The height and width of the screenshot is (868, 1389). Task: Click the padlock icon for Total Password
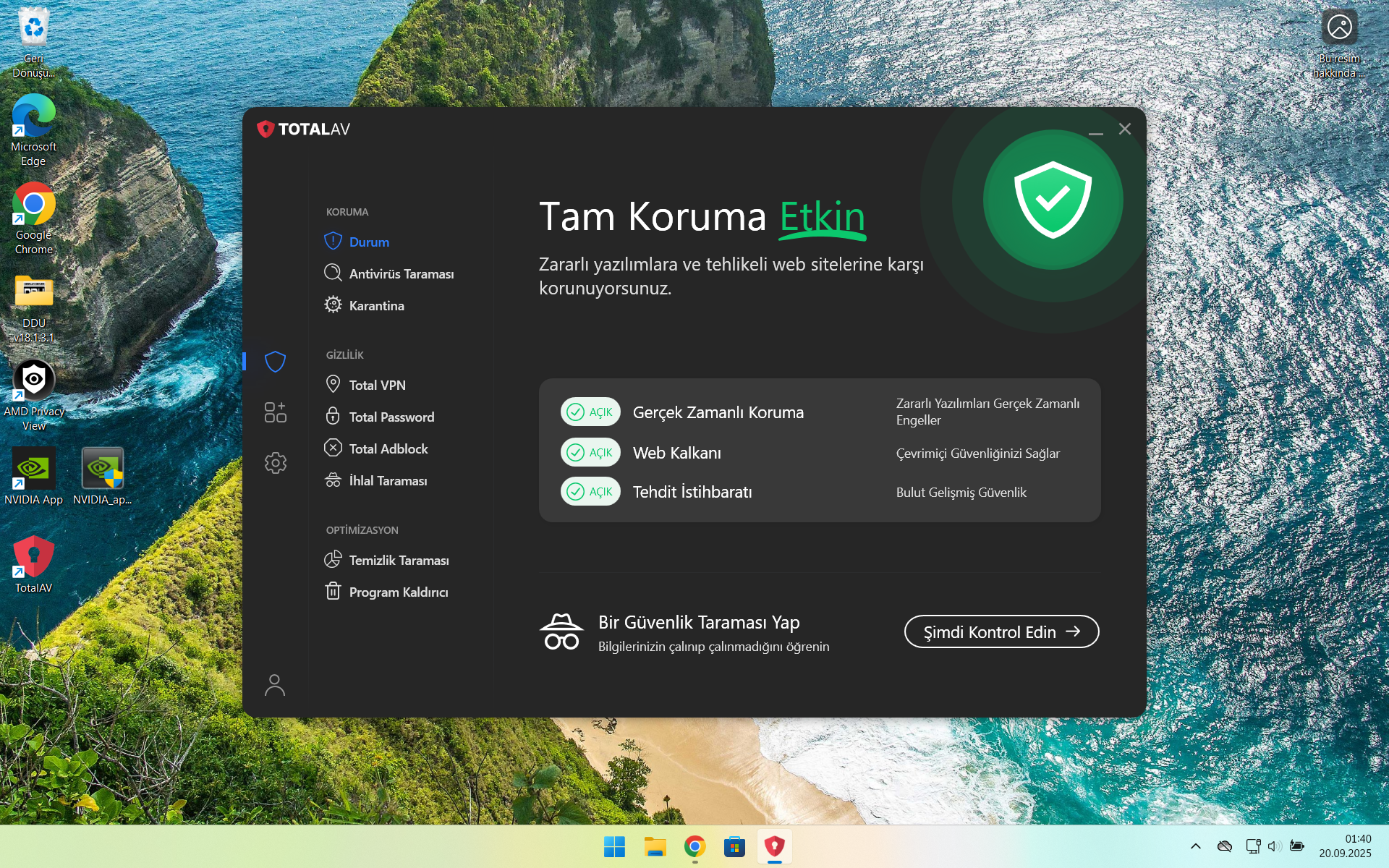point(333,416)
